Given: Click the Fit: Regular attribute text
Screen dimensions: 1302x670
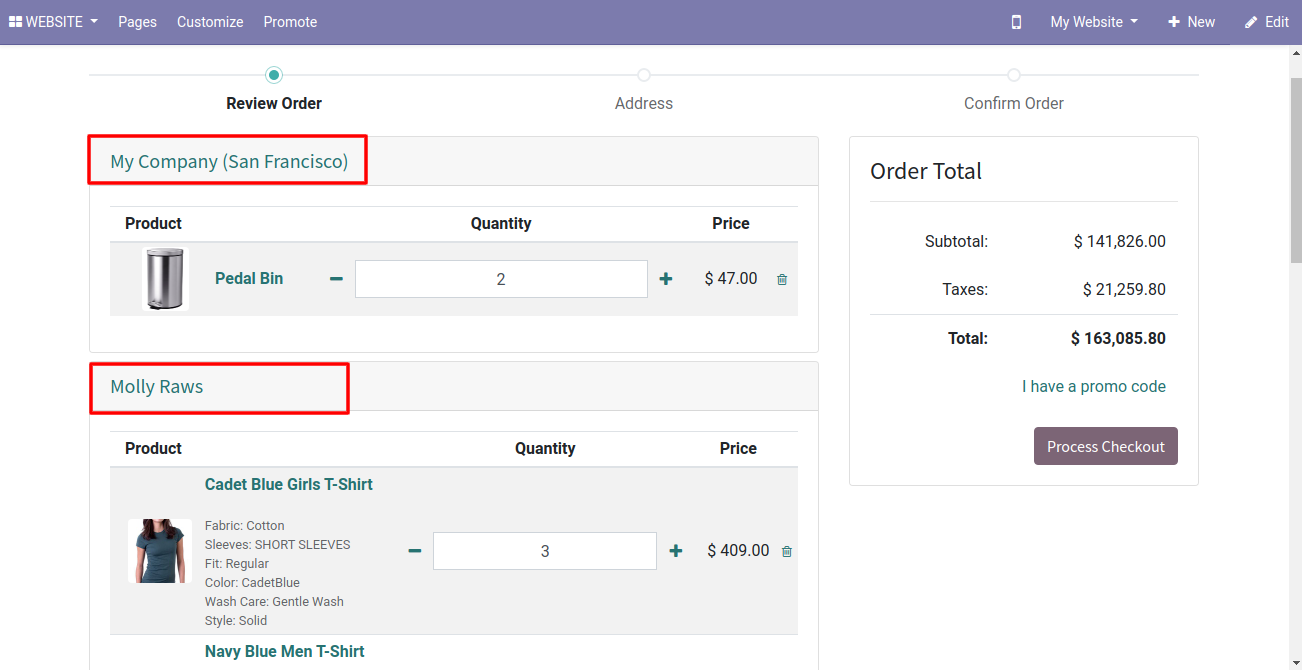Looking at the screenshot, I should click(x=237, y=563).
